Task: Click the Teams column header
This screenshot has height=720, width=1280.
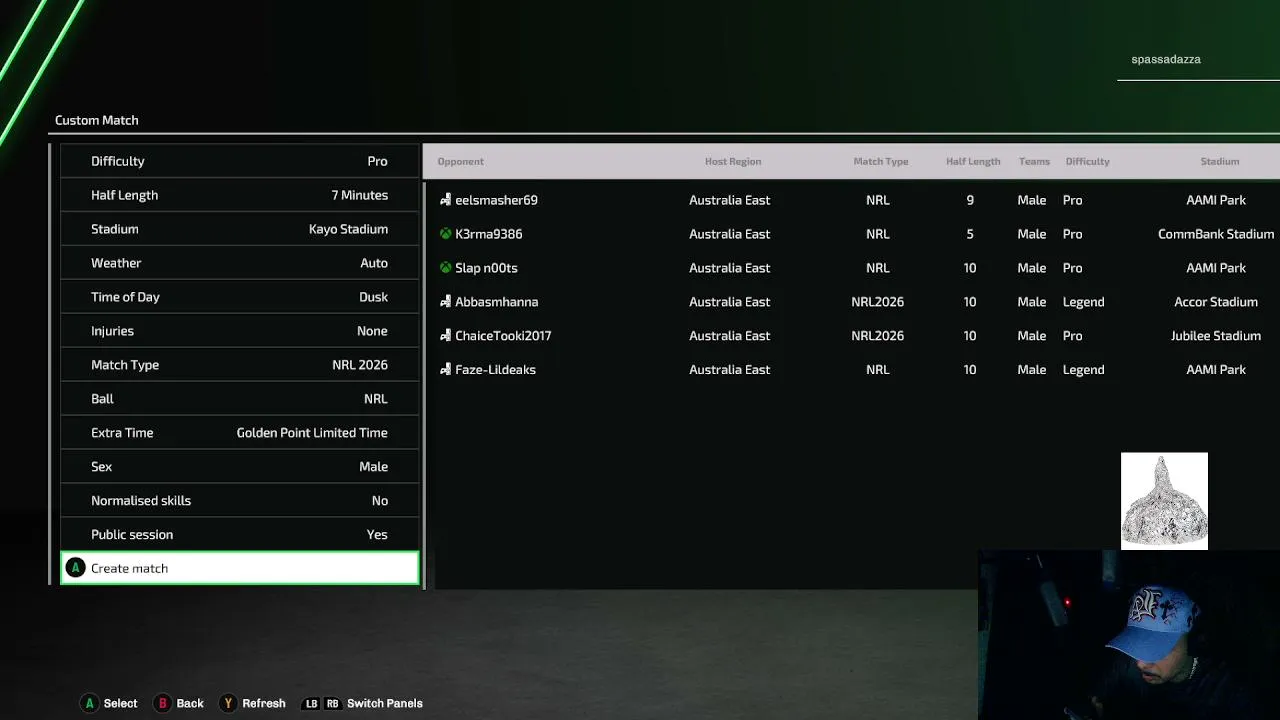Action: [x=1034, y=161]
